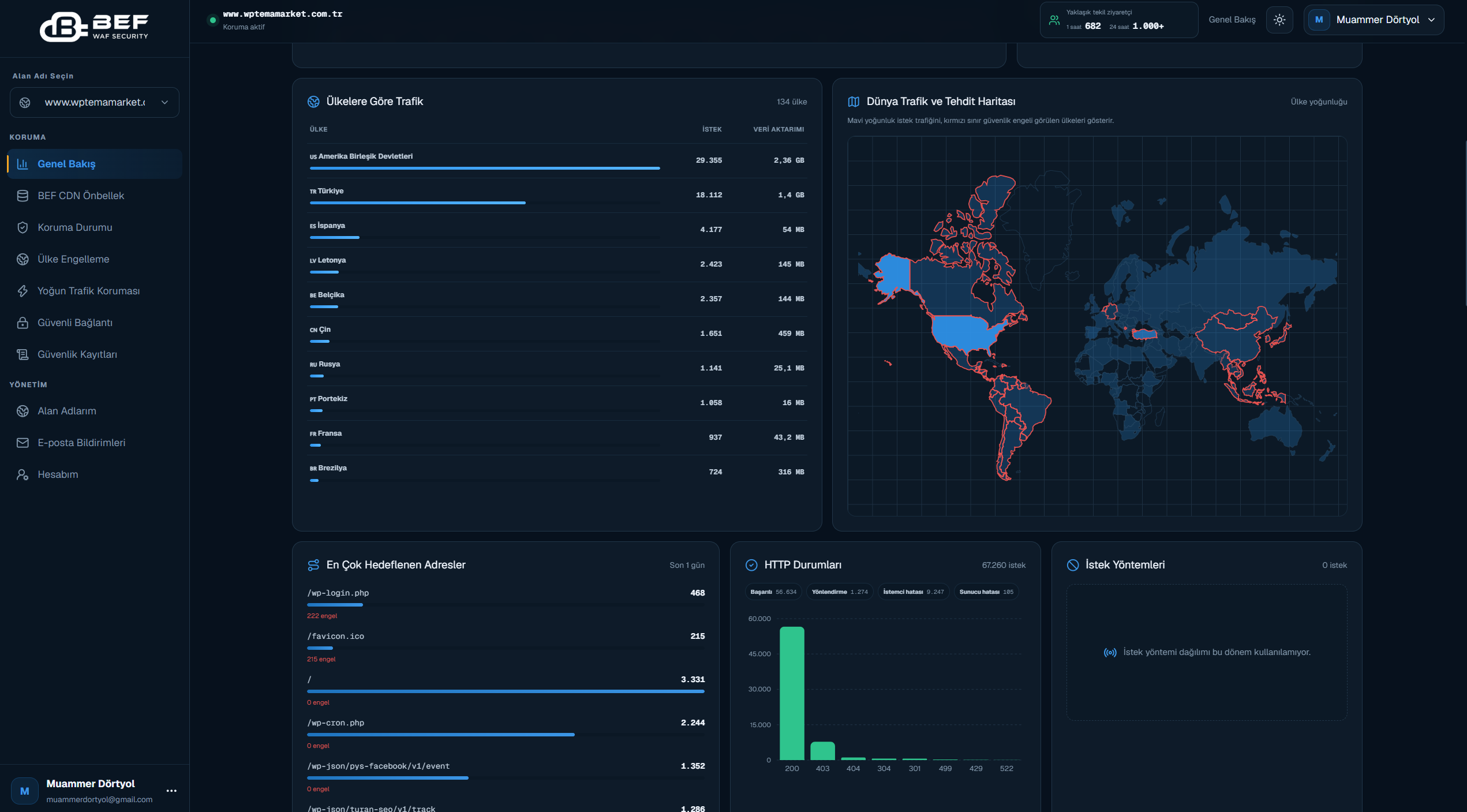Expand the Muammer Dörtyol user menu
1467x812 pixels.
[x=1374, y=20]
